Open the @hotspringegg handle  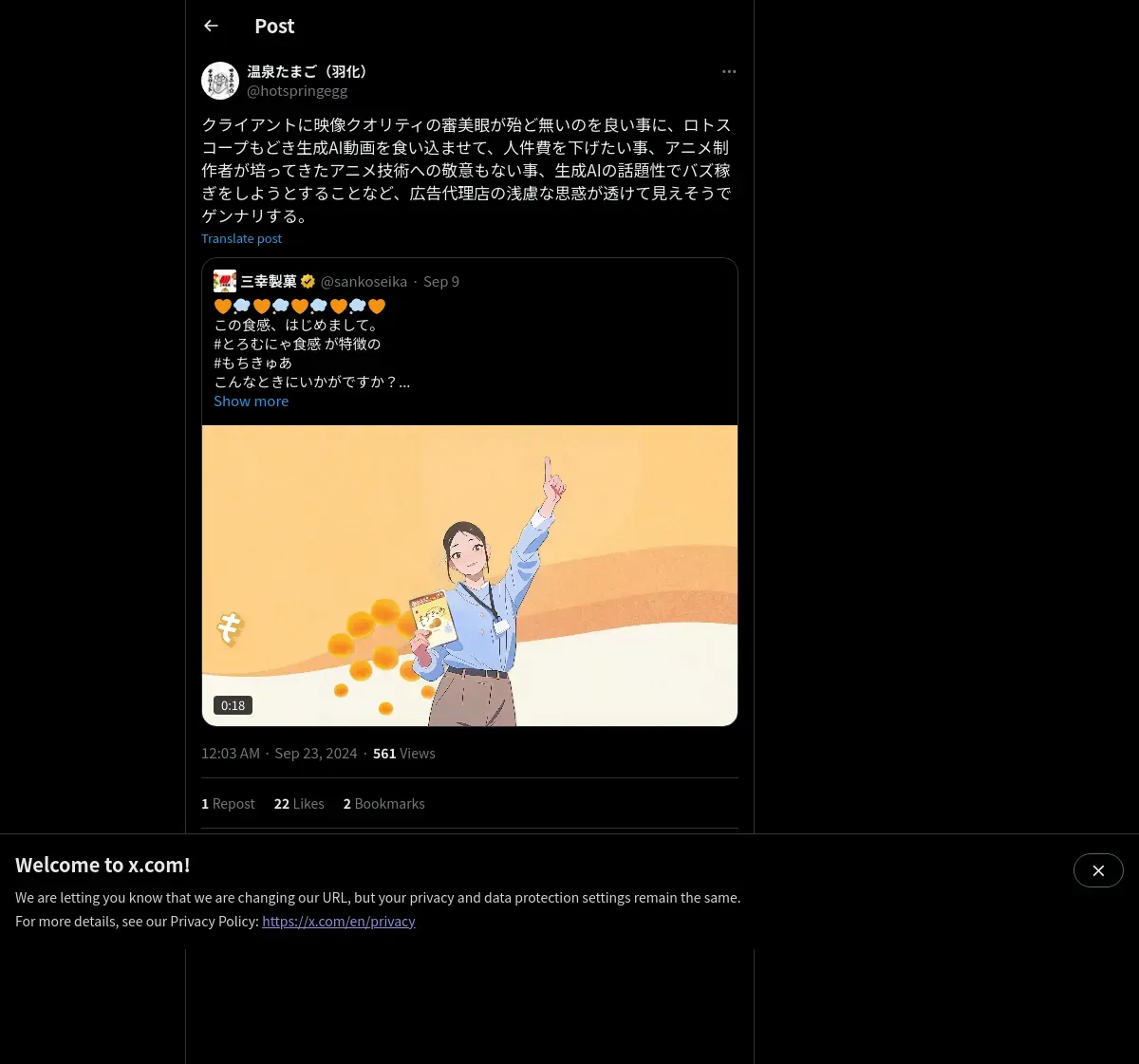[x=297, y=91]
